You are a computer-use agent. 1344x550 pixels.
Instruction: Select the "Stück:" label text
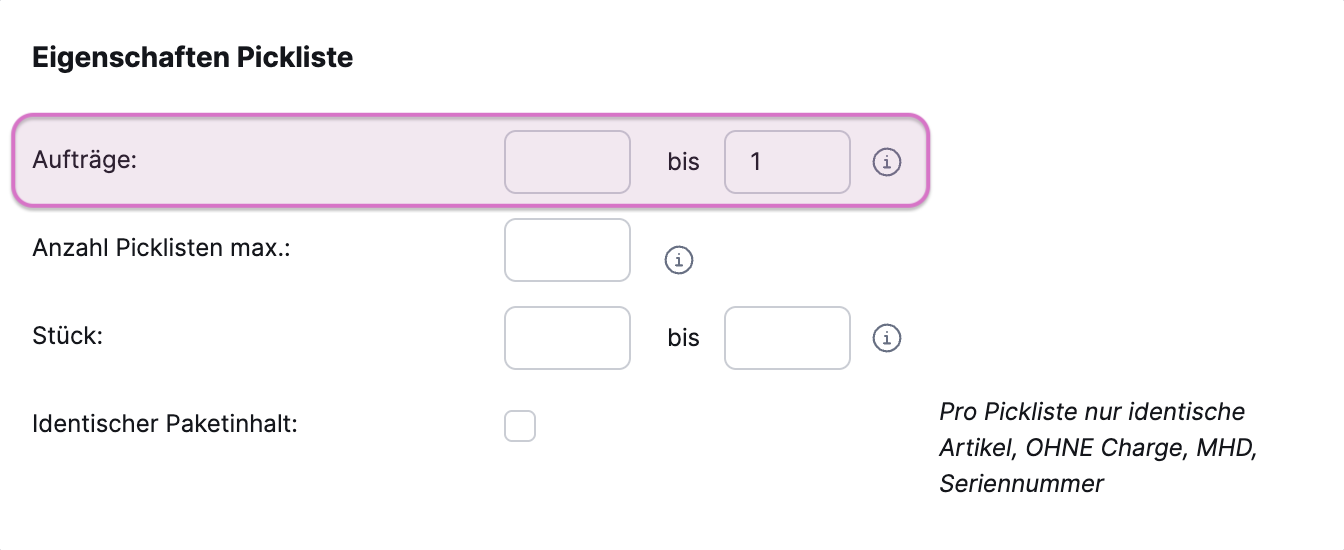(68, 335)
